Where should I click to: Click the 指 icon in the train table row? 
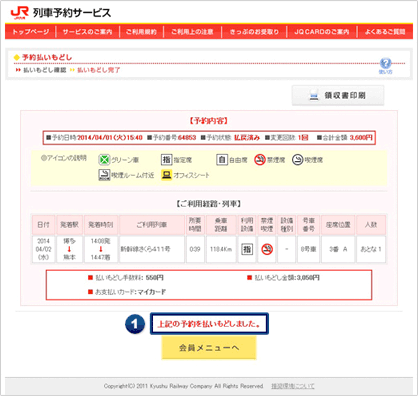(x=247, y=249)
